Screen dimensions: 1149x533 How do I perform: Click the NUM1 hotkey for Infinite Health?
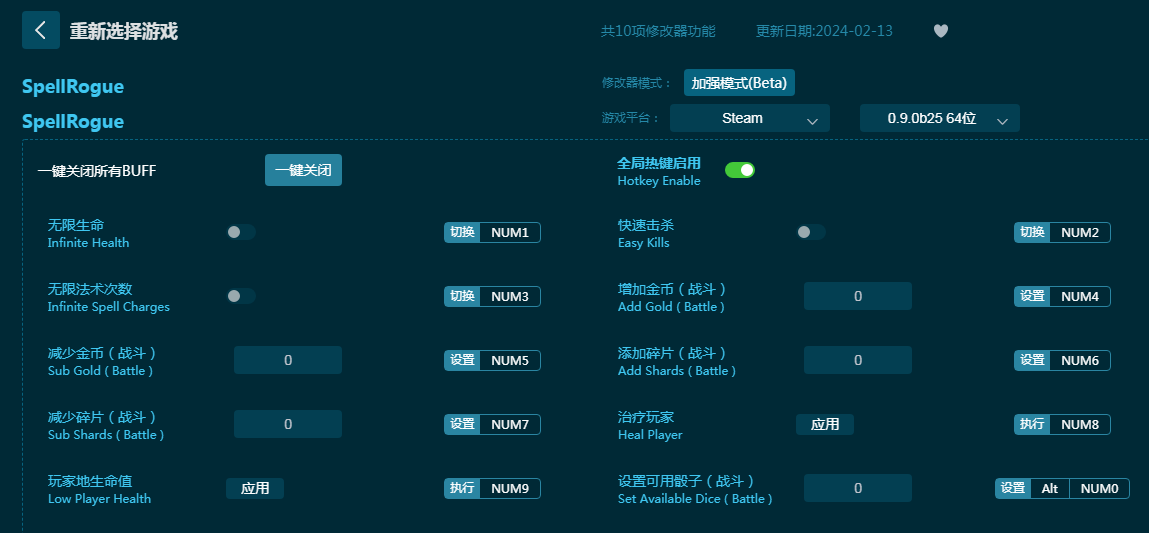click(509, 232)
